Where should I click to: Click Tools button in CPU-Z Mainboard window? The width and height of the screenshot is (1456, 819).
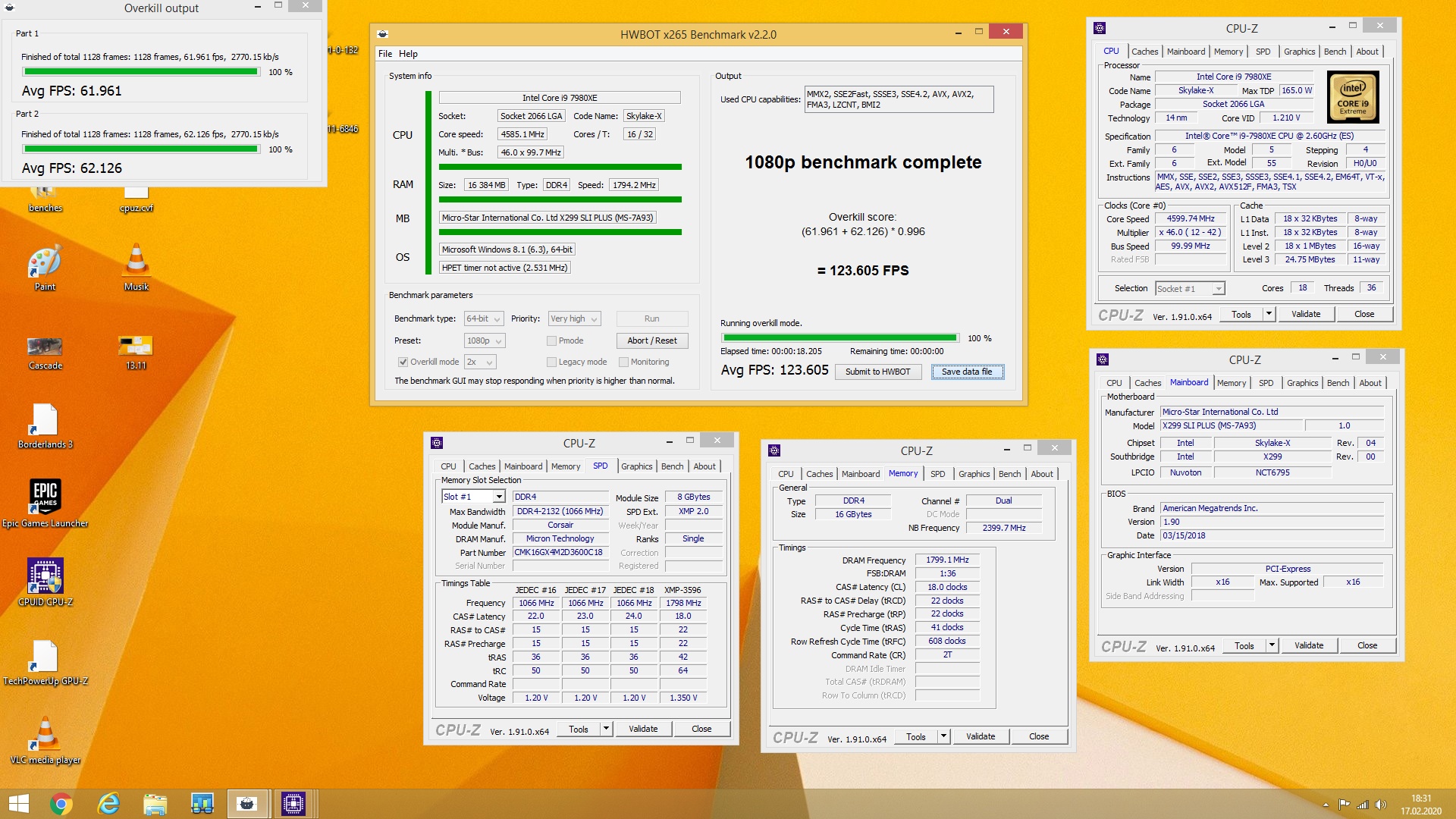1244,645
